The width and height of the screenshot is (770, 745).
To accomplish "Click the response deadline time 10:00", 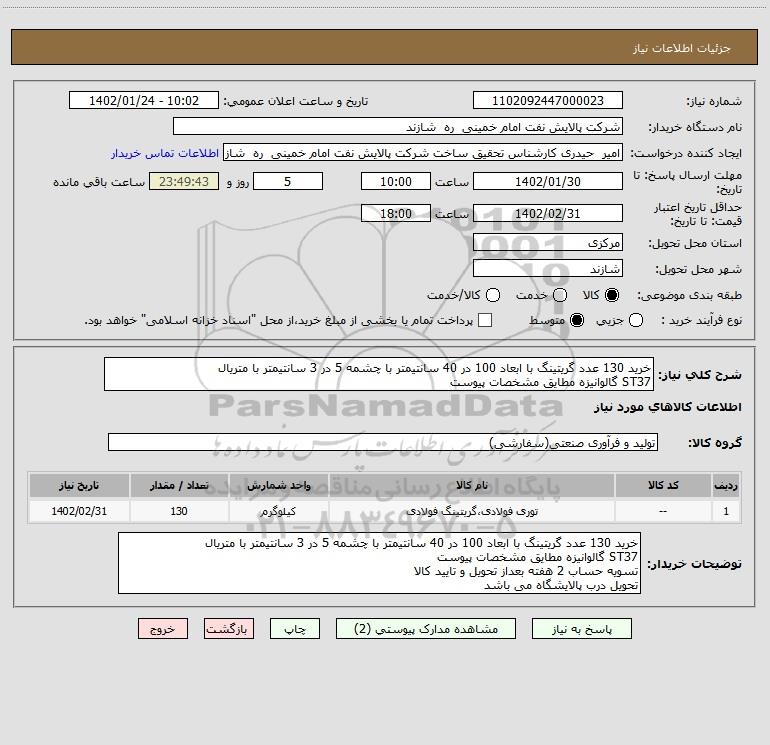I will click(396, 181).
